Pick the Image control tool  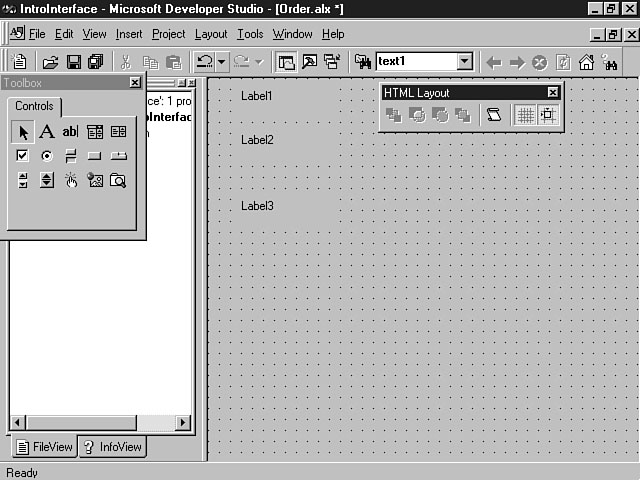coord(95,180)
